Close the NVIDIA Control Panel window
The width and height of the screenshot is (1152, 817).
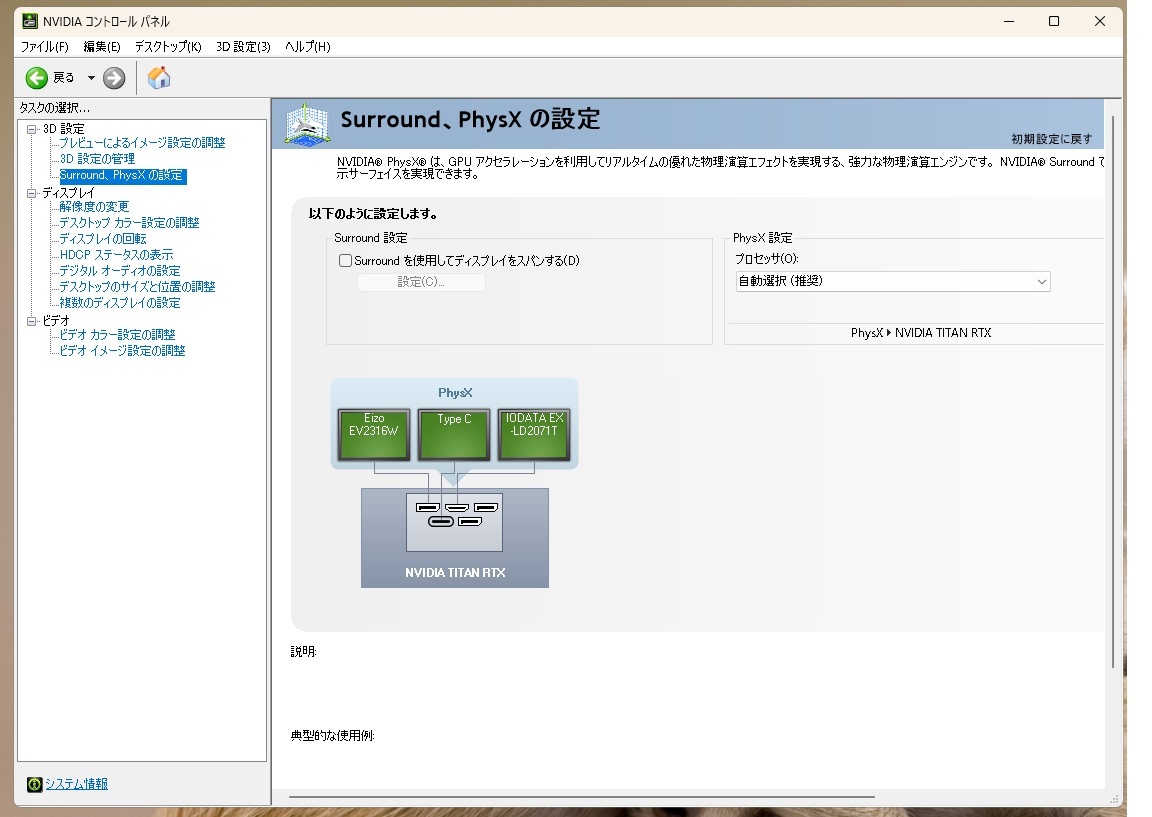1100,21
